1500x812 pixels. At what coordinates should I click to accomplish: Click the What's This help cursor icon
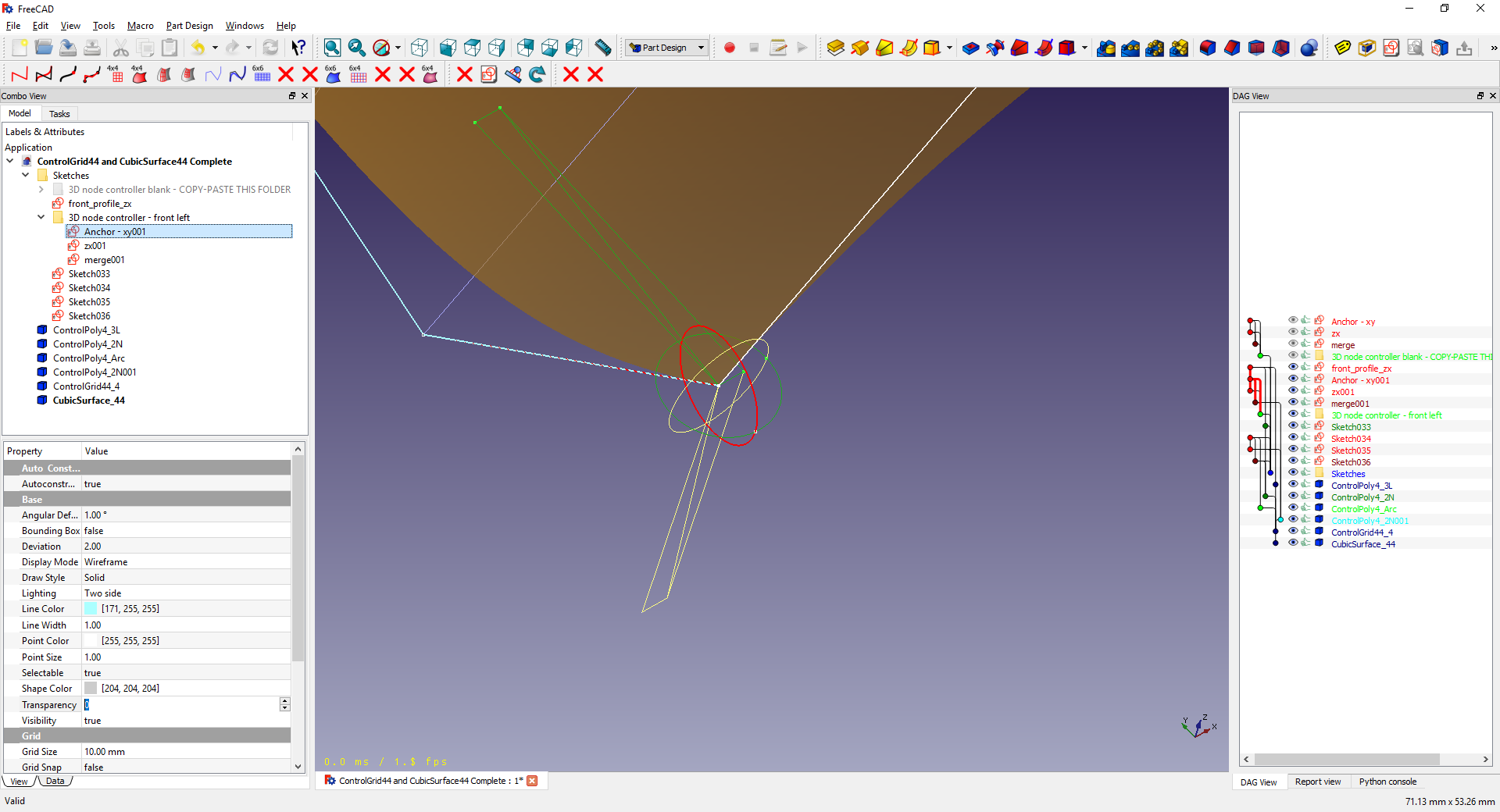coord(298,48)
